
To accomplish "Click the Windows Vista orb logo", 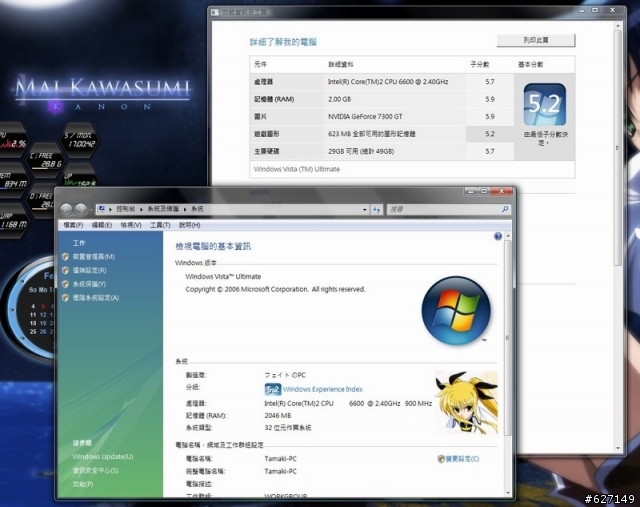I will 456,311.
